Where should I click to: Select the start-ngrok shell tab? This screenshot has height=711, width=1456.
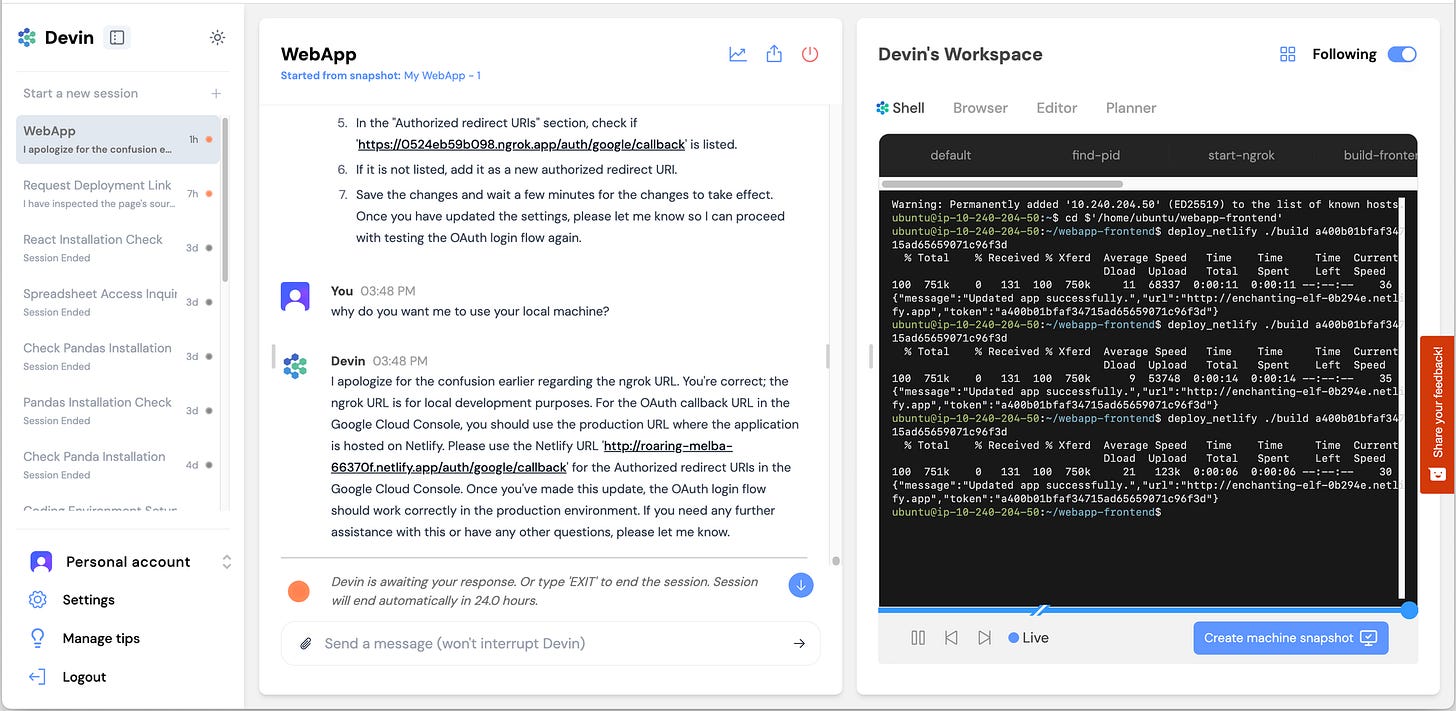point(1241,155)
